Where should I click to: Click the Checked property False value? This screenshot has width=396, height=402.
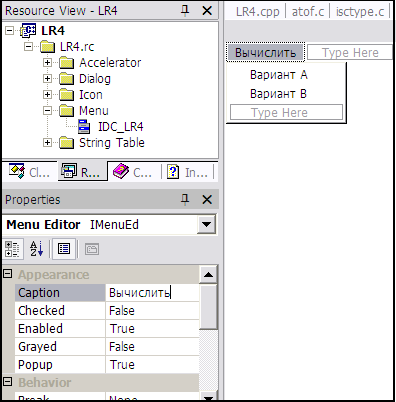152,311
